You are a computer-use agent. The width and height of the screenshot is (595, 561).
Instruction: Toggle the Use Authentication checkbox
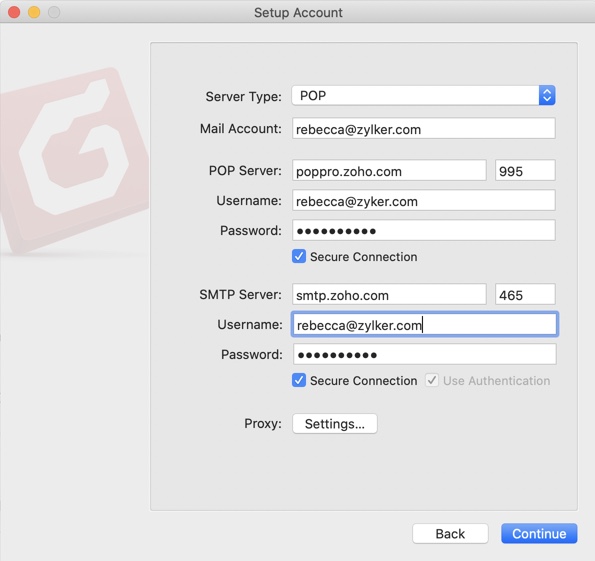click(x=432, y=380)
